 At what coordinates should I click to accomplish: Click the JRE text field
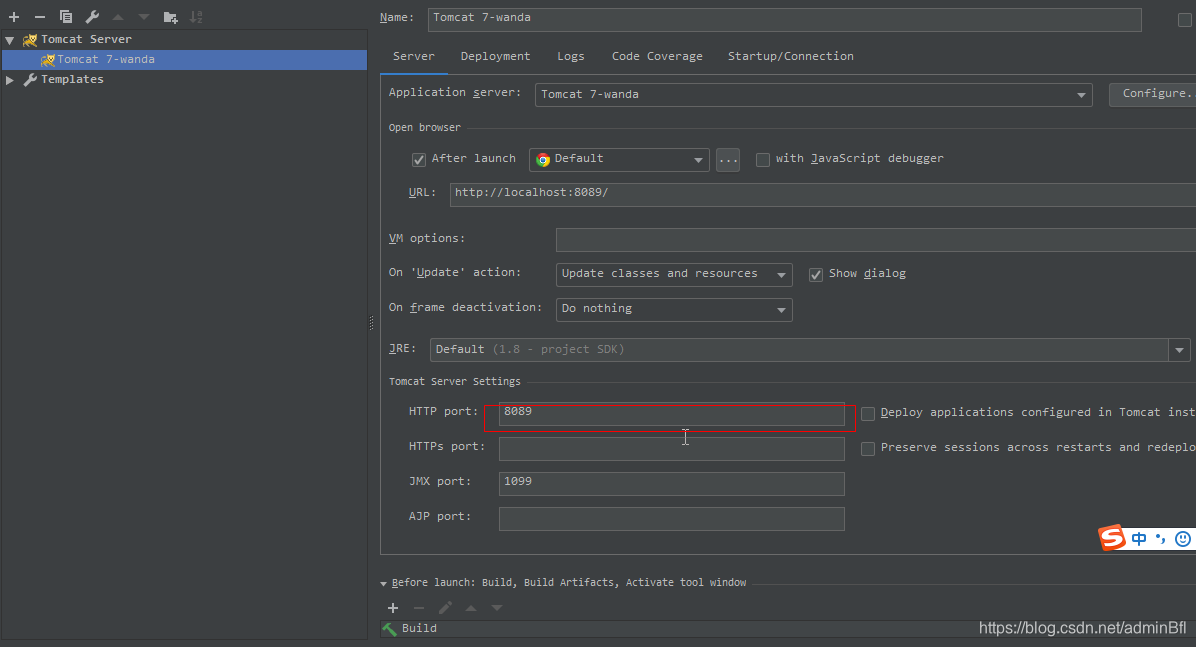[799, 350]
